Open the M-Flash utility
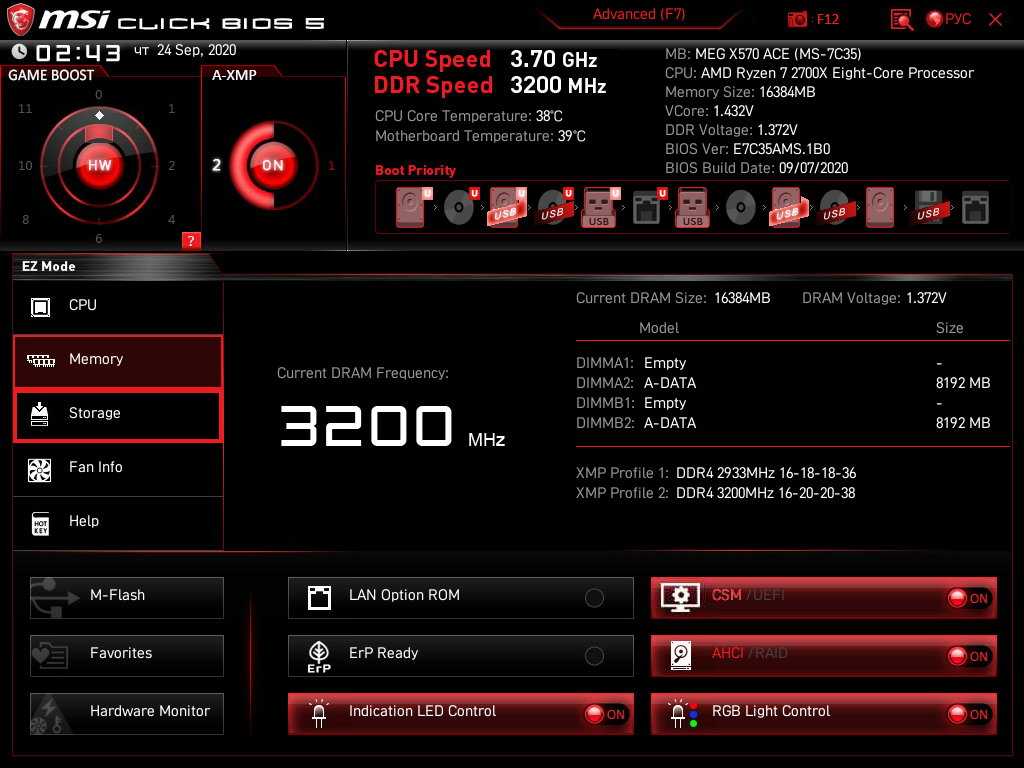Screen dimensions: 1024x768 tap(127, 596)
